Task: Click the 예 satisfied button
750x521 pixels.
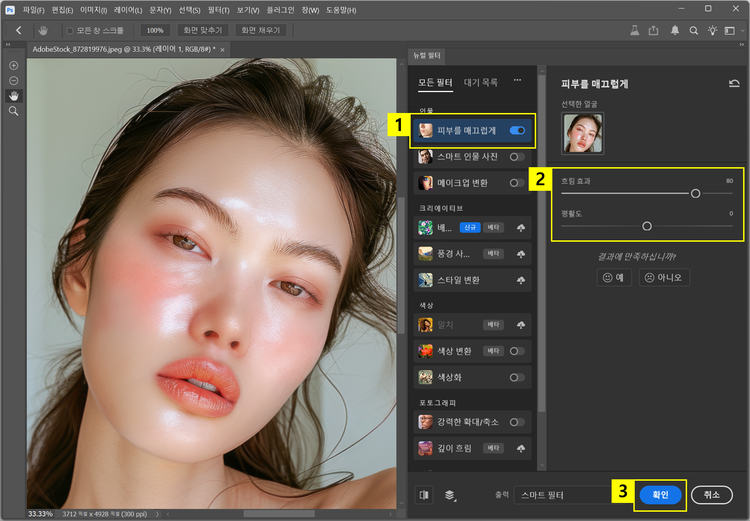Action: [x=614, y=277]
